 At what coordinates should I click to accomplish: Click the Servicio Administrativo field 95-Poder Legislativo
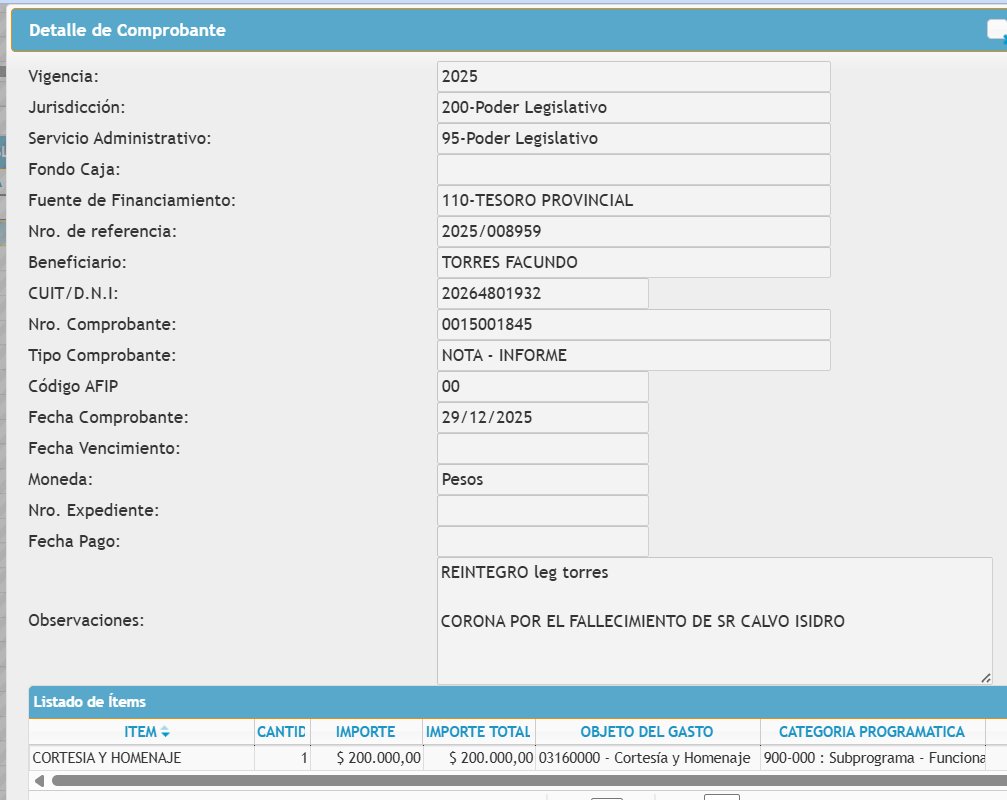(x=633, y=138)
